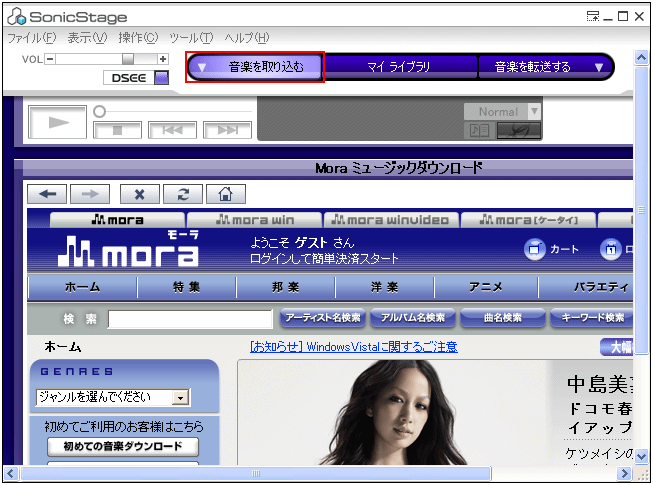Open the 操作(C) menu

tap(138, 38)
